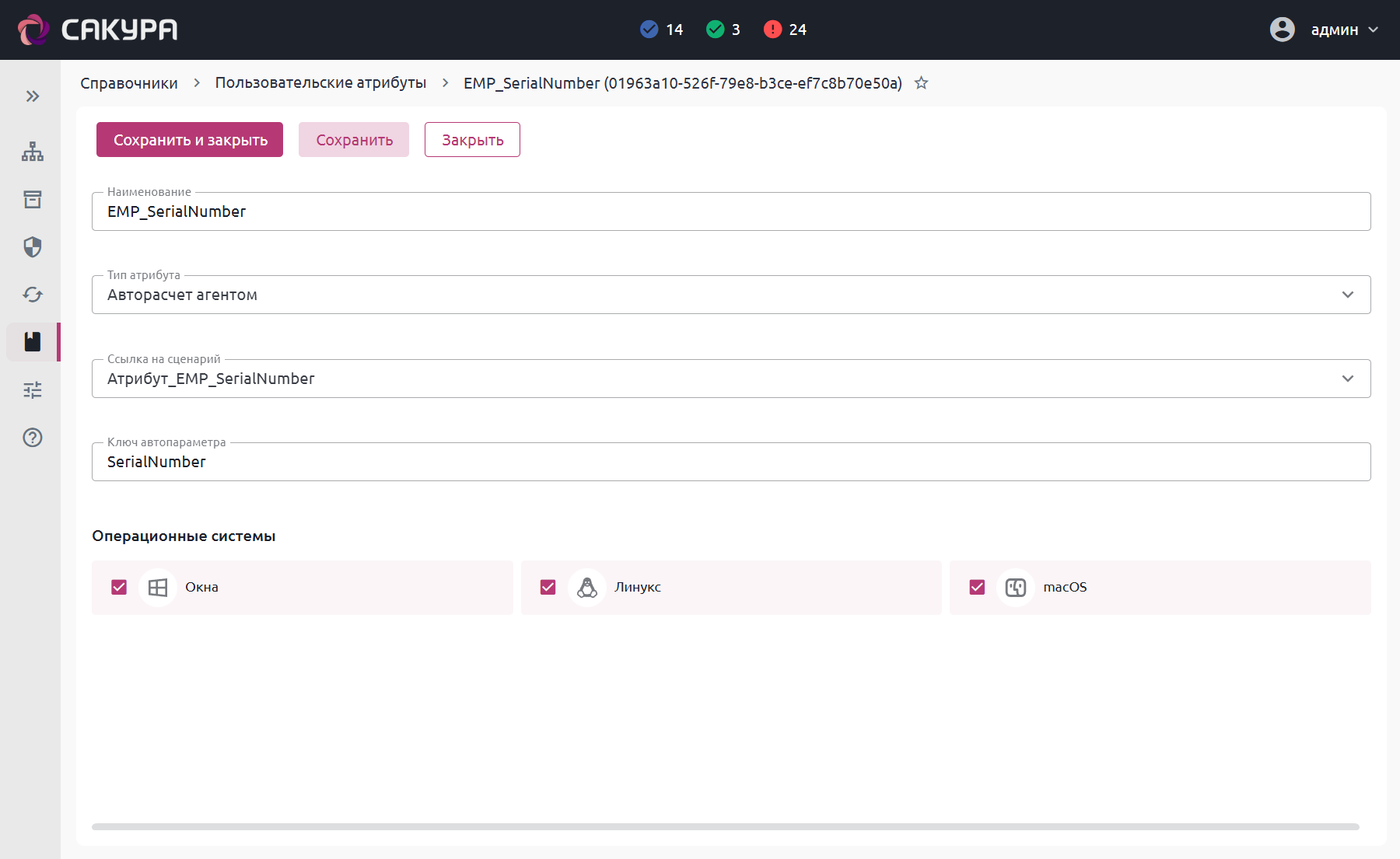
Task: Go to Справочники breadcrumb
Action: pos(129,83)
